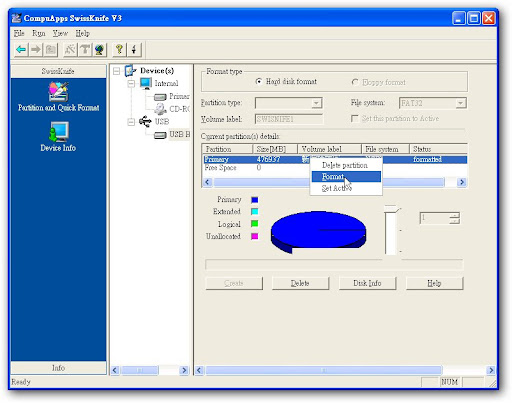512x403 pixels.
Task: Click partition list scroll right arrow
Action: (x=462, y=182)
